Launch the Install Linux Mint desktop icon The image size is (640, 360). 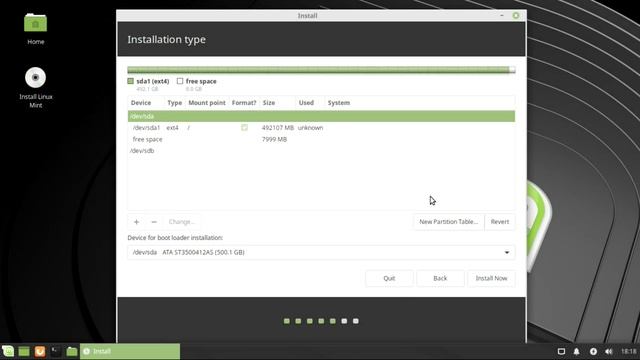36,87
